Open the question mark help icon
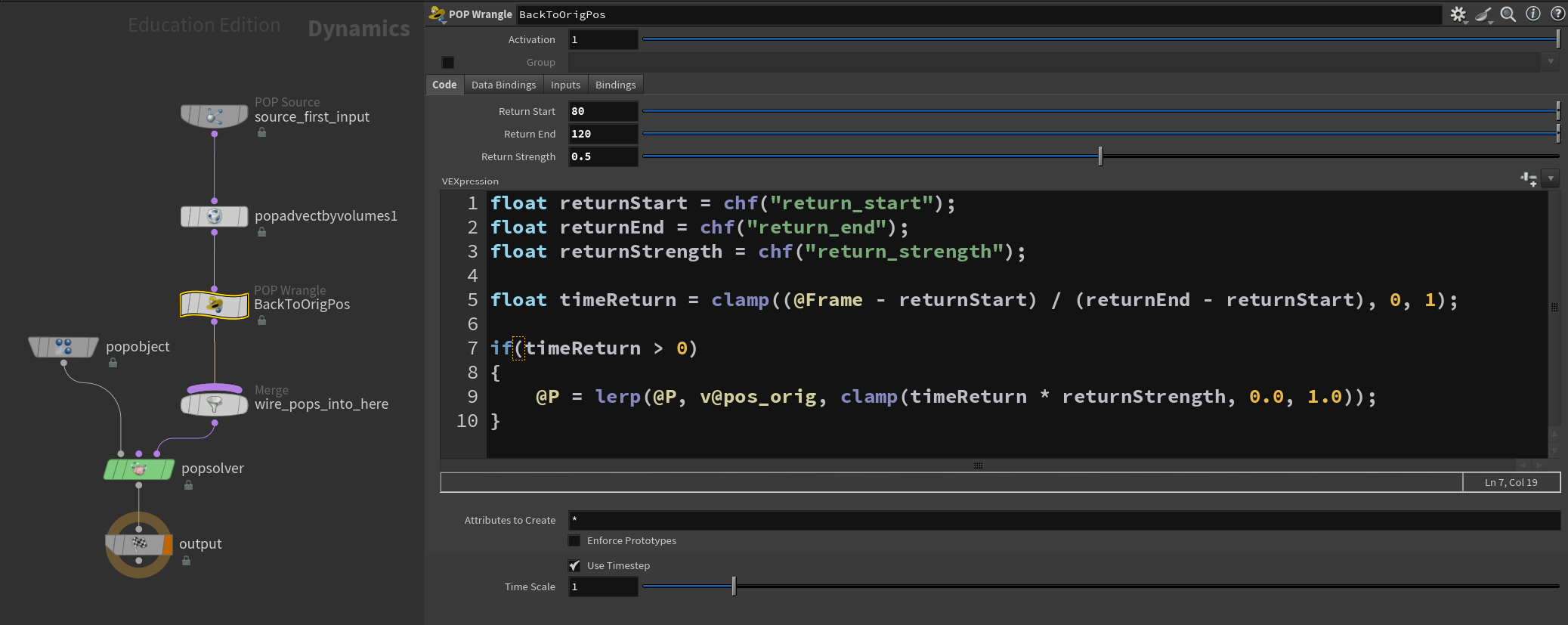Screen dimensions: 1568x625 pyautogui.click(x=1557, y=14)
